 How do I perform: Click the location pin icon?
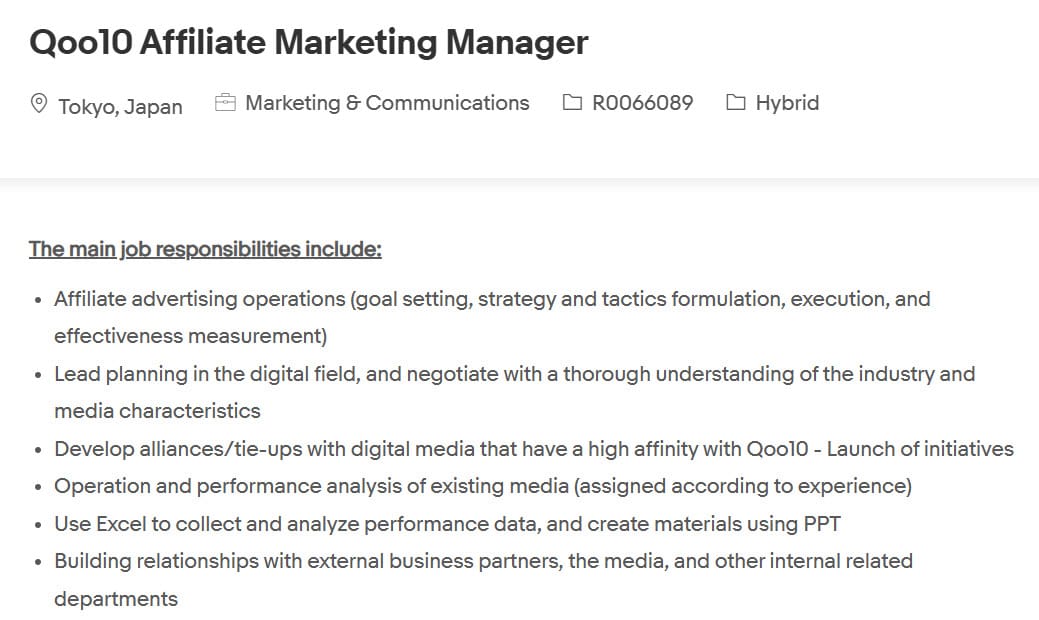39,103
